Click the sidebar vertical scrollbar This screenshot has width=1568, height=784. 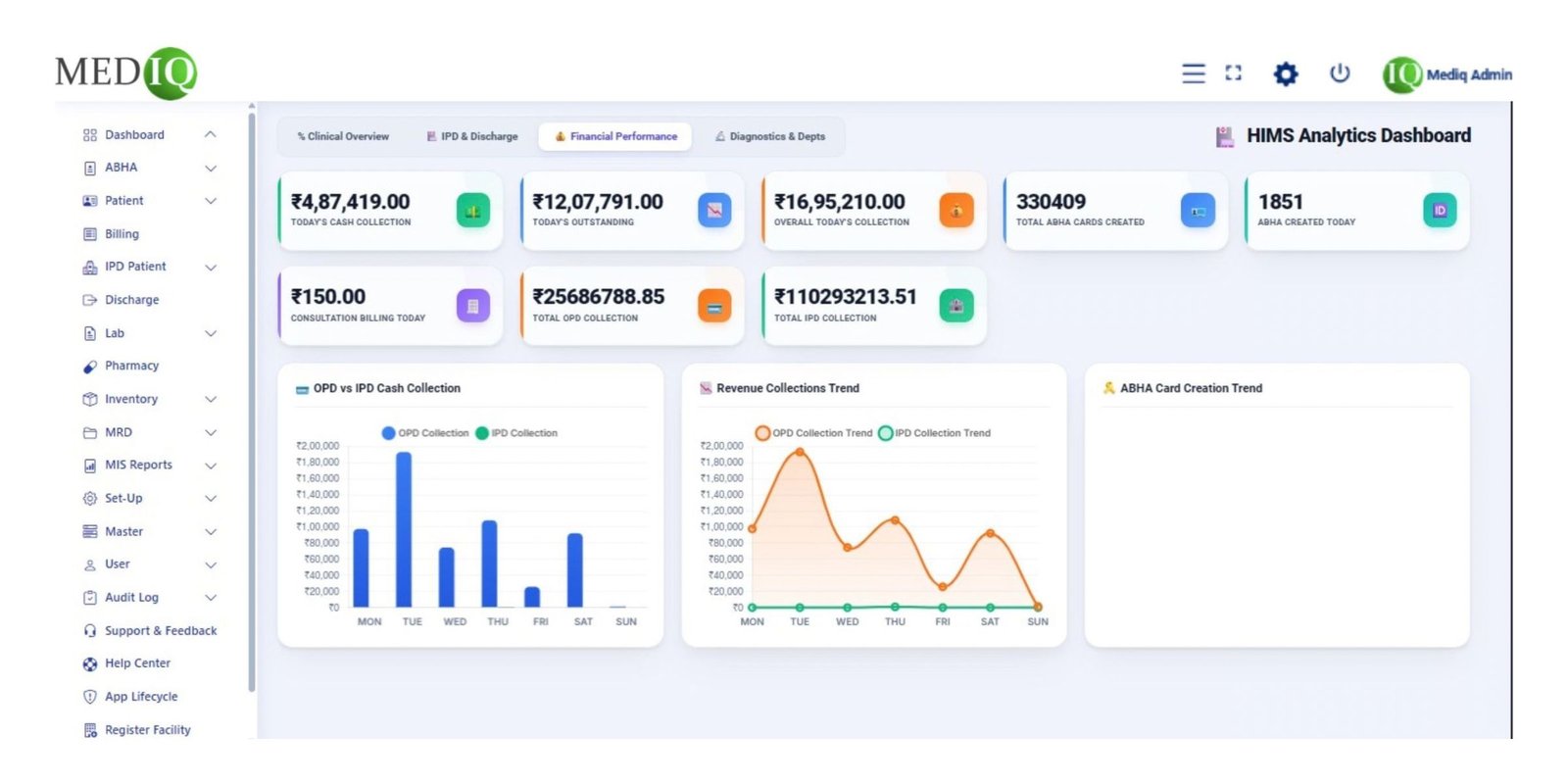pyautogui.click(x=252, y=402)
